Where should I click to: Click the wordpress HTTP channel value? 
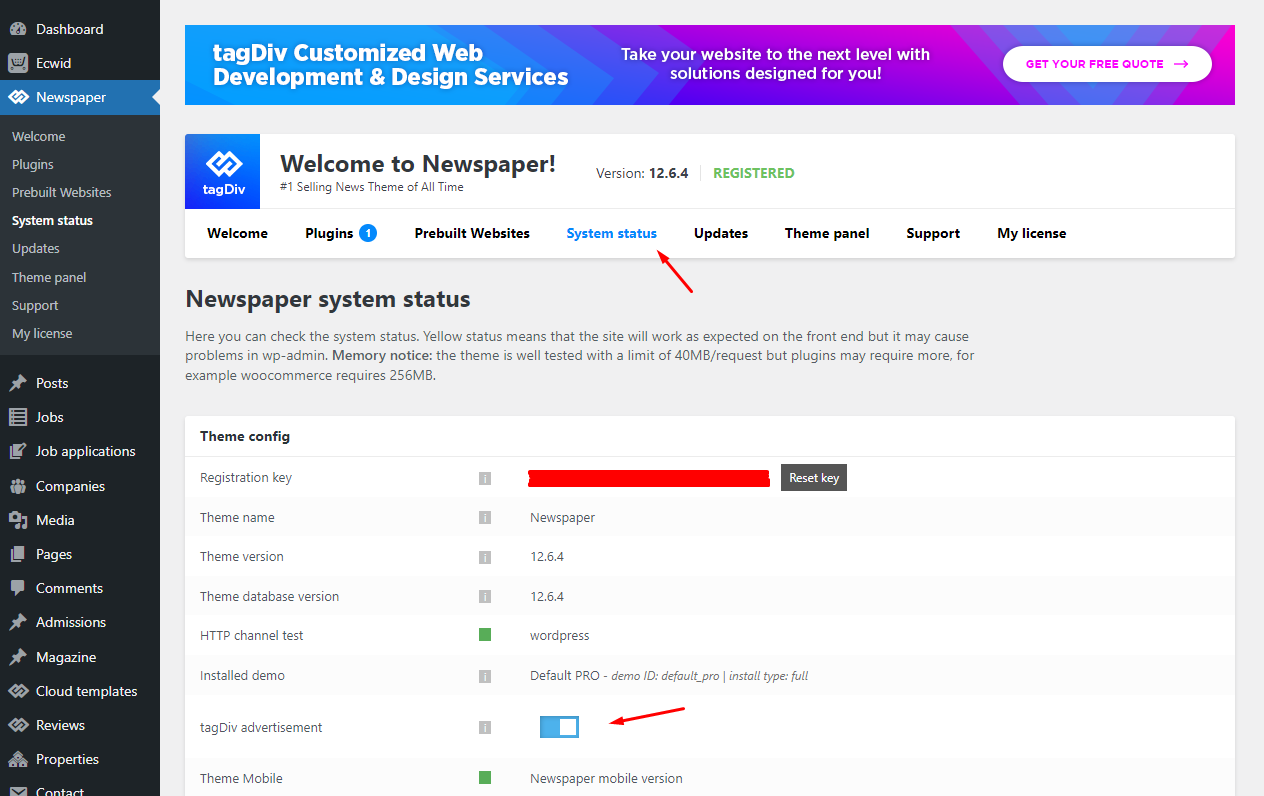(x=560, y=636)
